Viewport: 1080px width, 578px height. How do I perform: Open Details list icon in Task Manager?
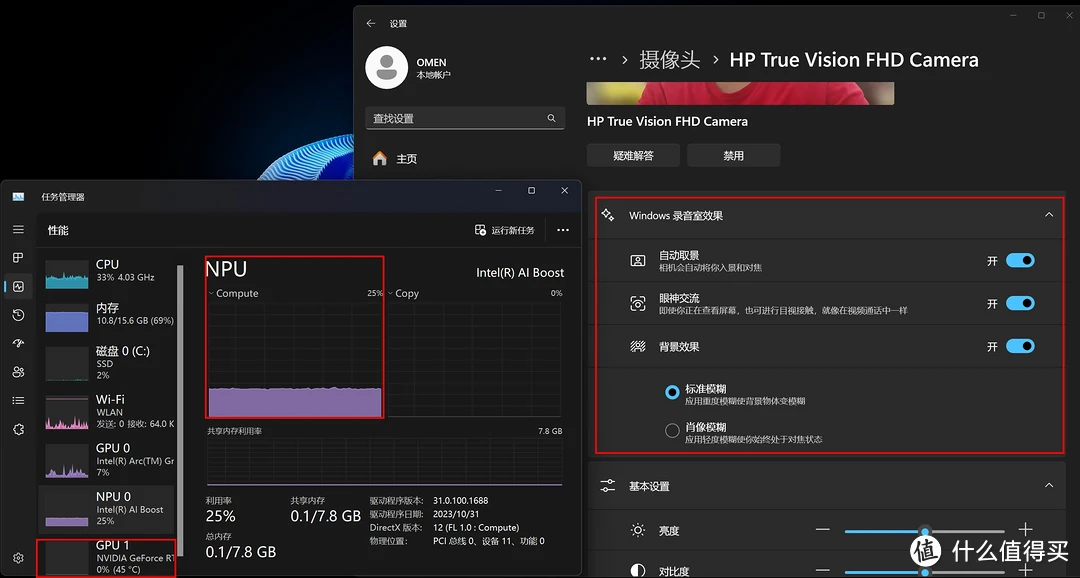(x=19, y=400)
